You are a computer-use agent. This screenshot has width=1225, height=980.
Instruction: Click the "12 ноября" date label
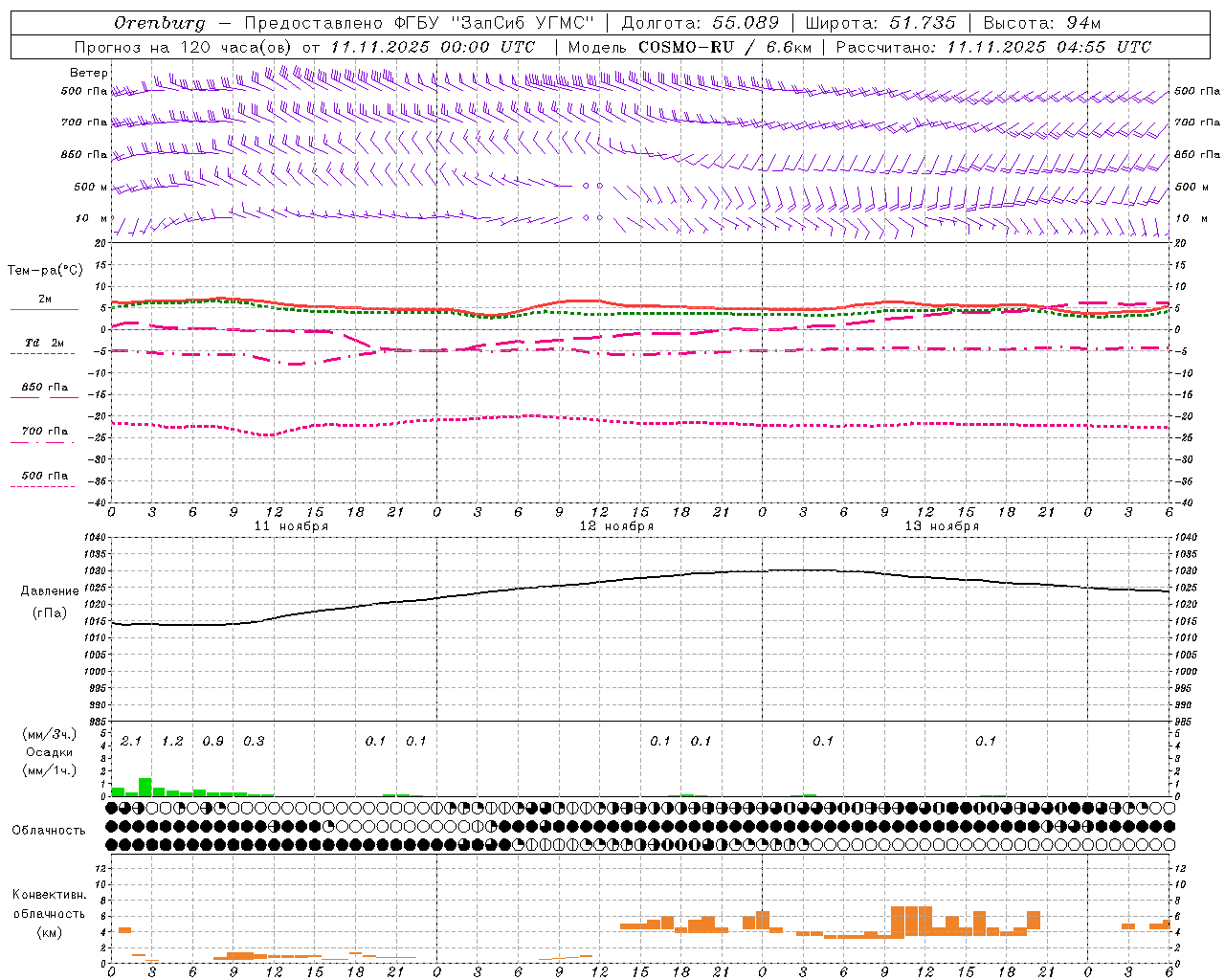616,526
